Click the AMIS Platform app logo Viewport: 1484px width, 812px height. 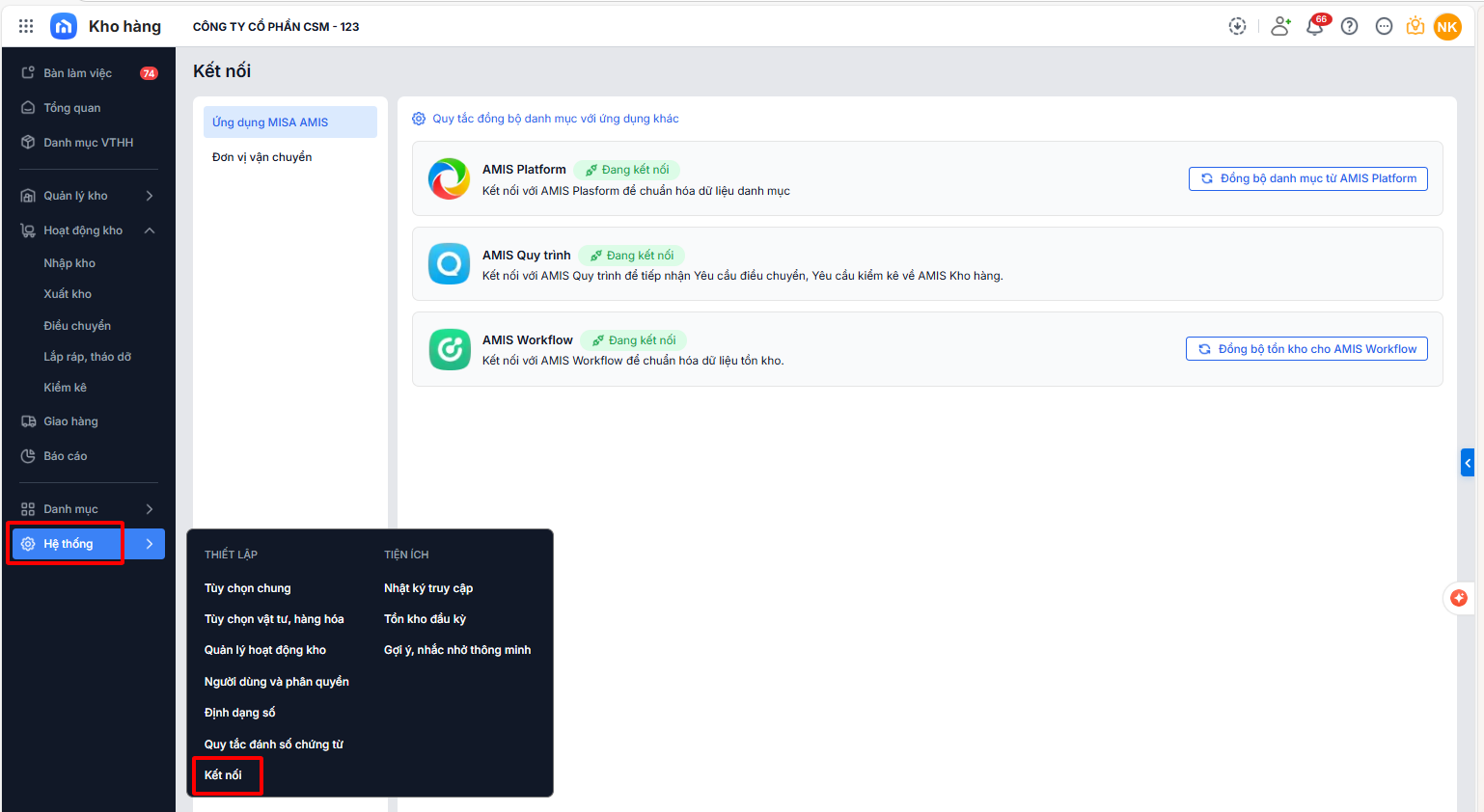click(x=449, y=178)
